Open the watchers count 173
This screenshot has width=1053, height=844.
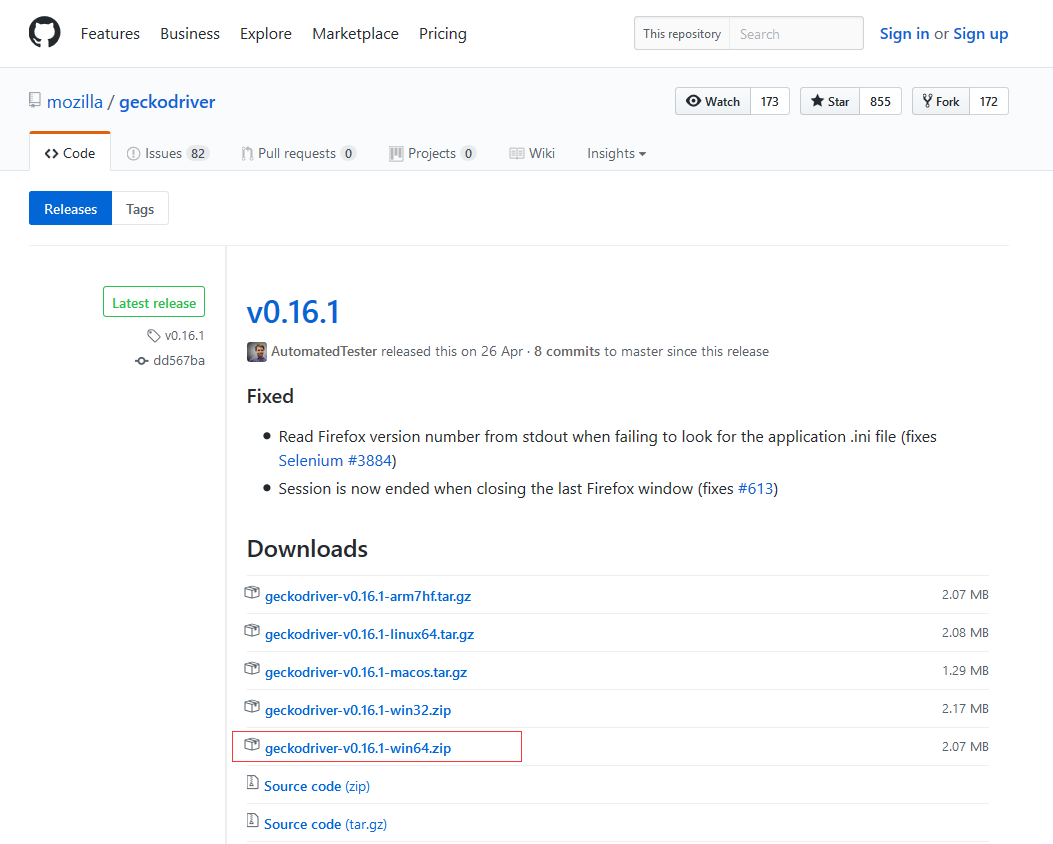coord(770,101)
